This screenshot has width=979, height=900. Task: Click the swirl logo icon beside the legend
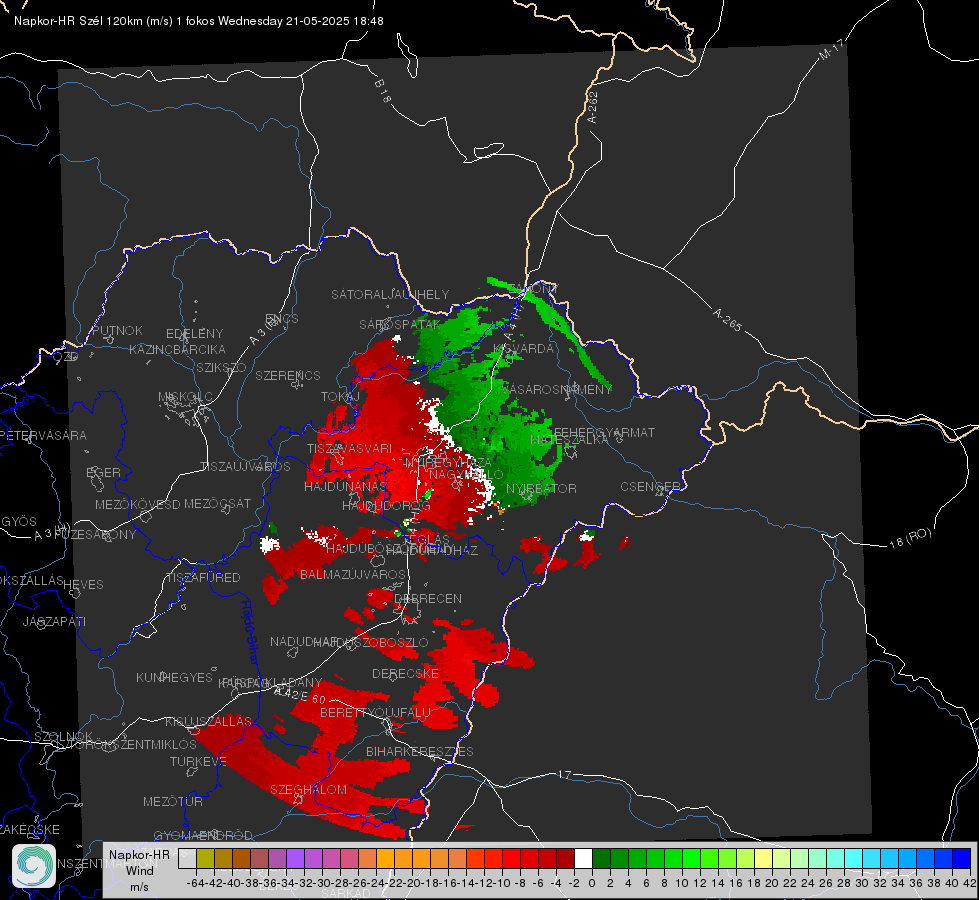click(x=34, y=866)
